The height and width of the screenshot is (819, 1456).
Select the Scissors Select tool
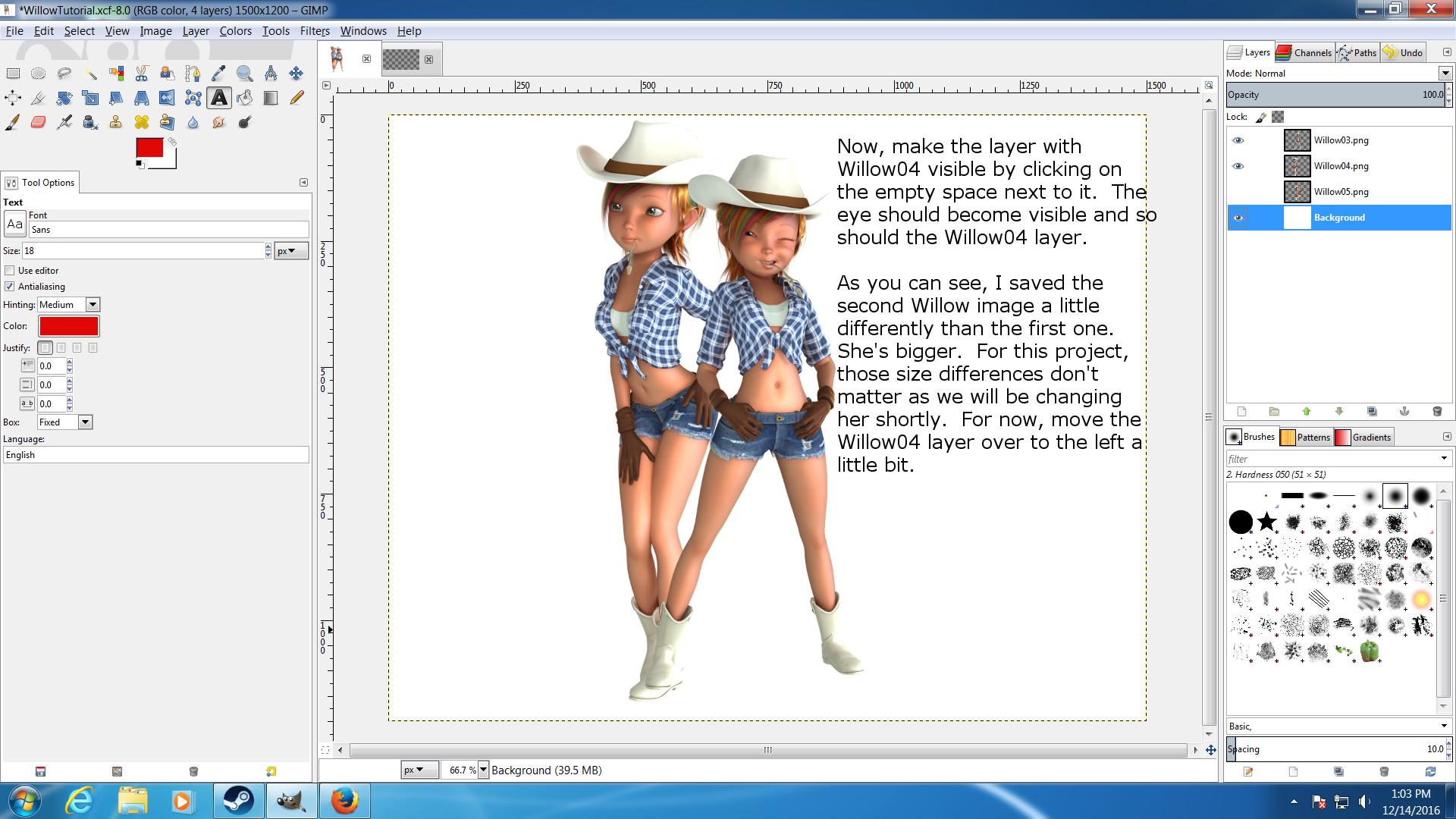click(142, 74)
